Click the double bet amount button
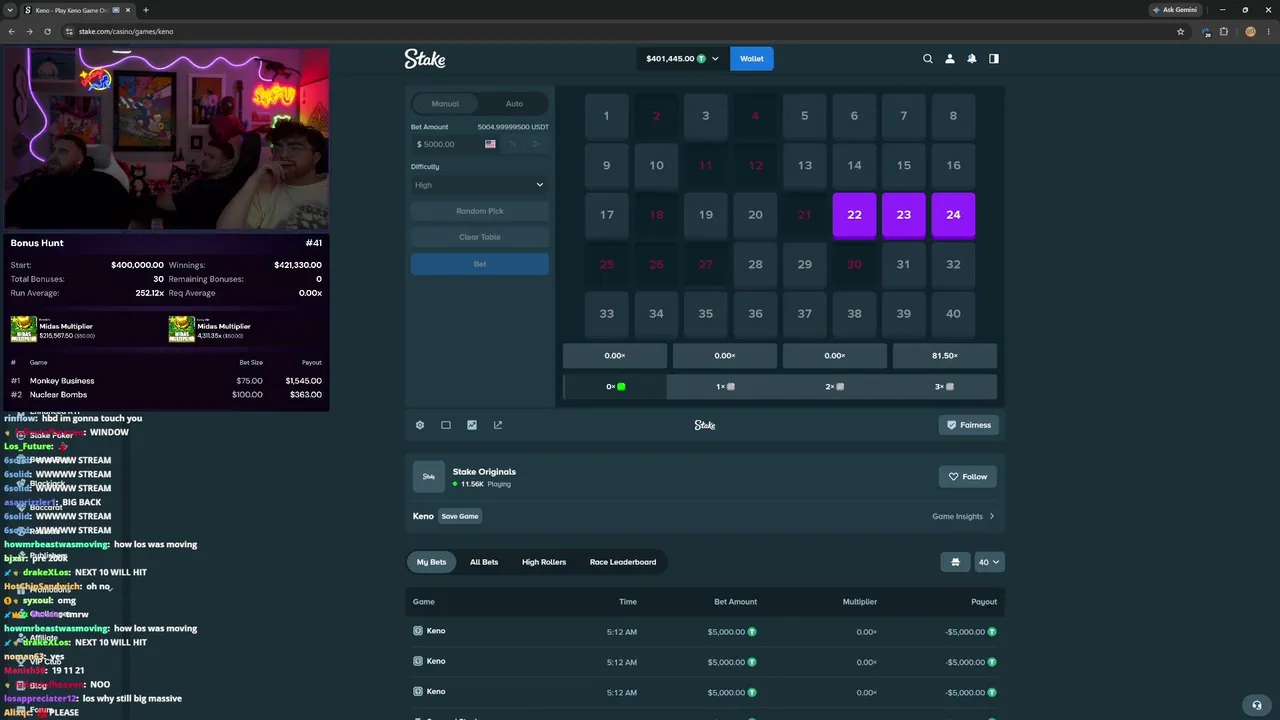Screen dimensions: 1280x720 [x=536, y=144]
